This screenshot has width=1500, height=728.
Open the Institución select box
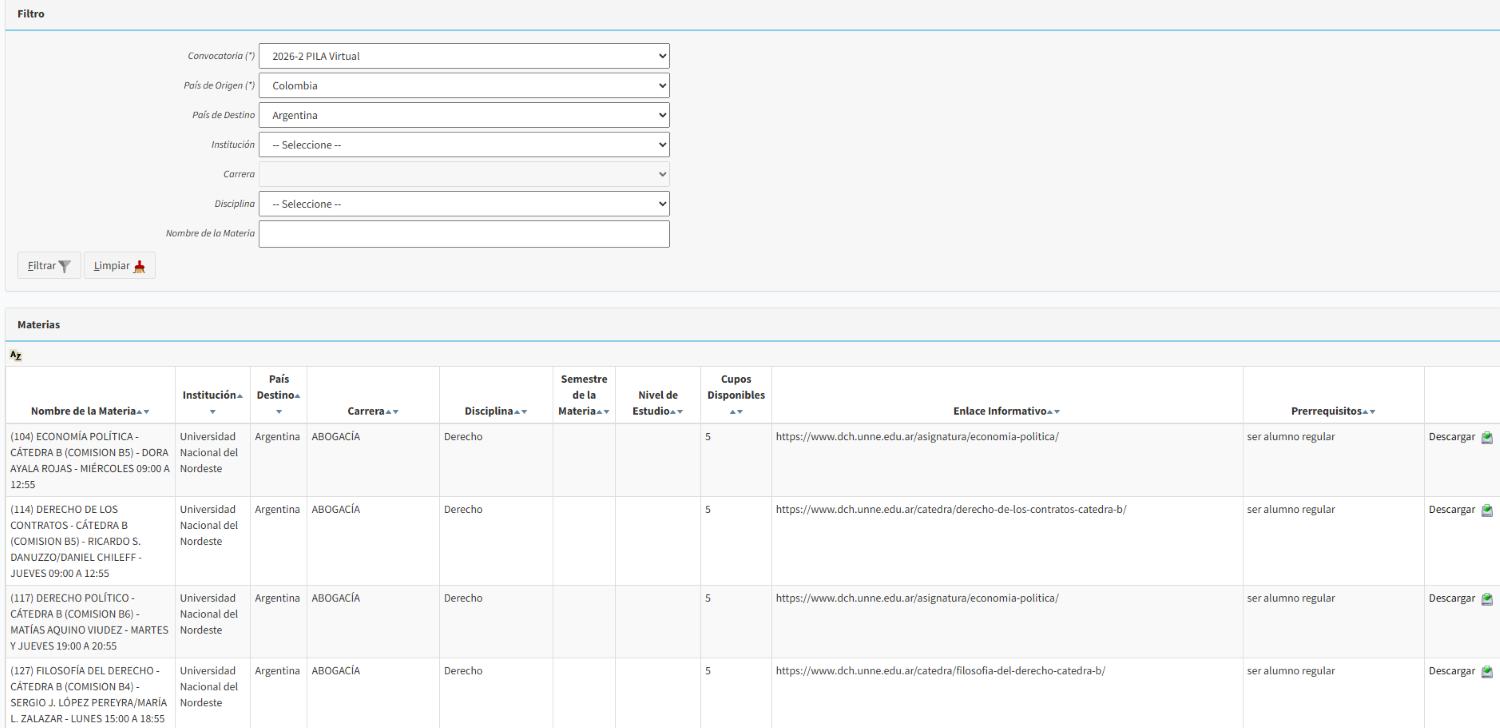(464, 145)
